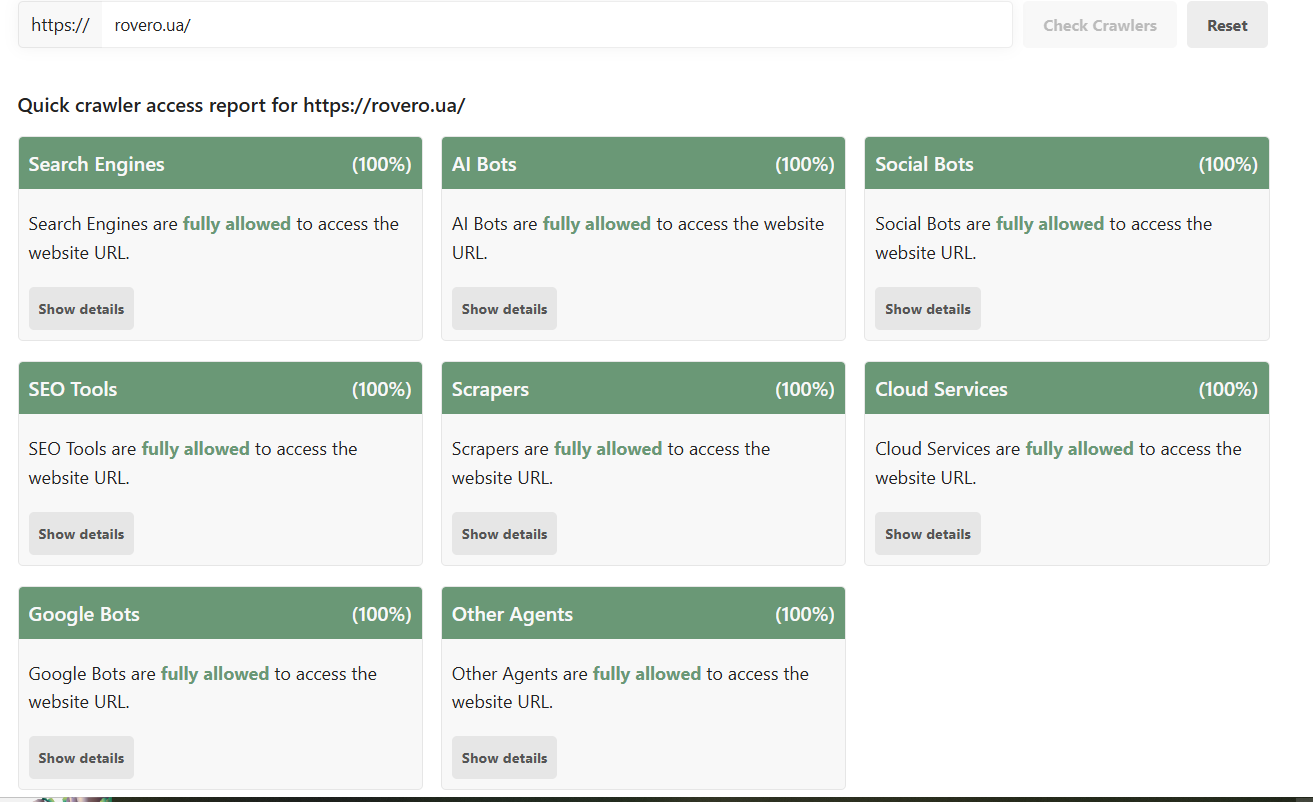Click the AI Bots card header

[x=643, y=164]
